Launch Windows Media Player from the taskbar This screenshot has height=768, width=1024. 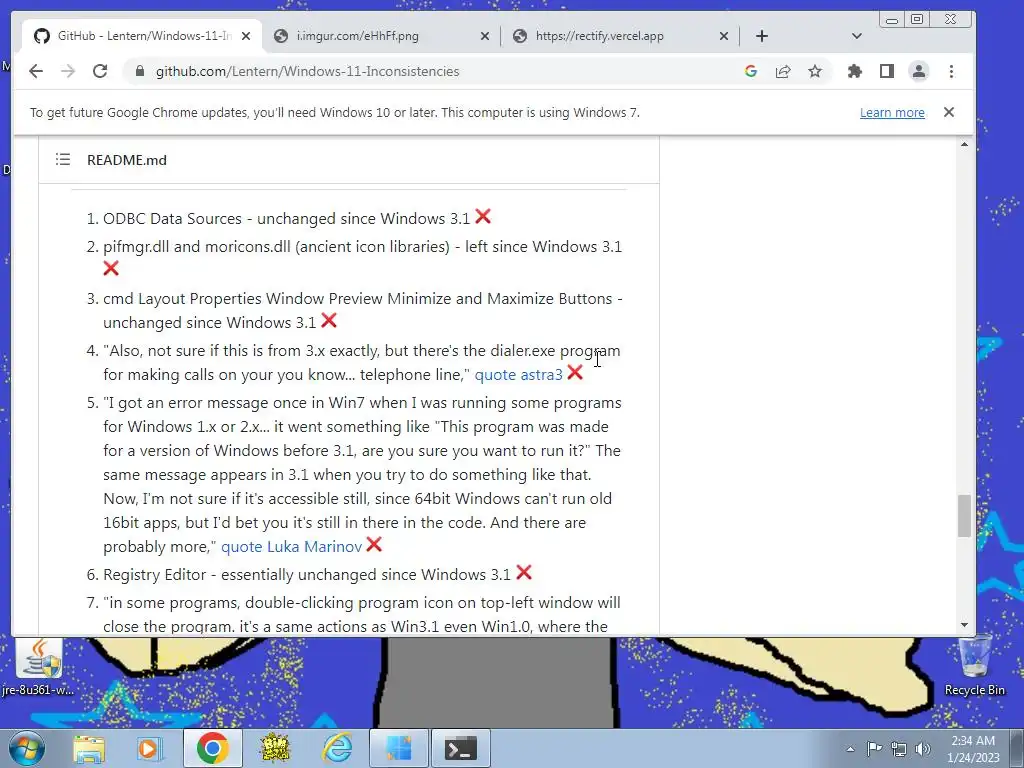pyautogui.click(x=148, y=748)
